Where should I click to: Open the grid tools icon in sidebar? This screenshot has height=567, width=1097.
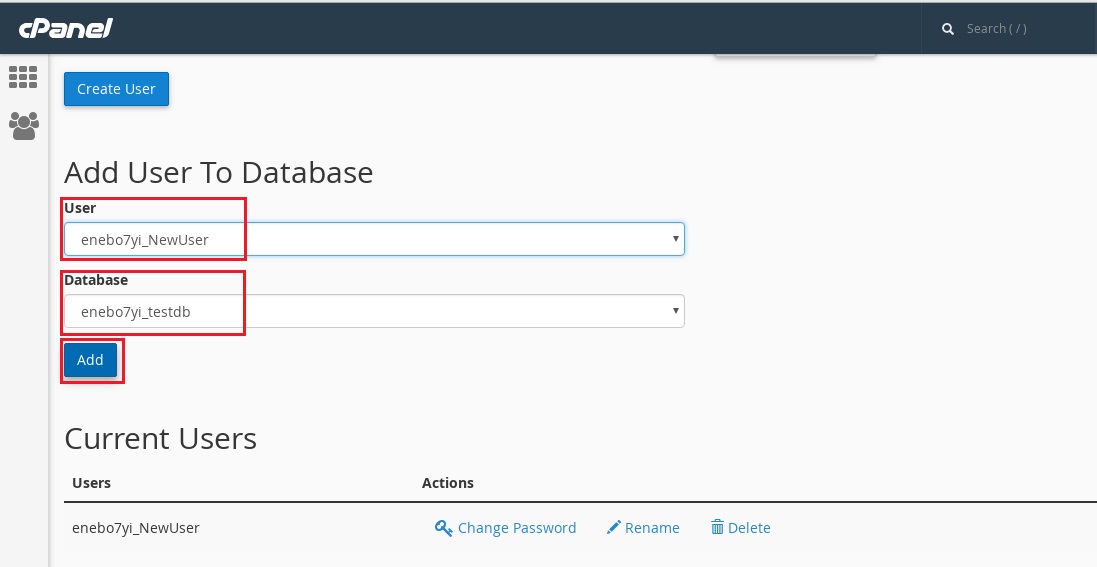[x=23, y=77]
